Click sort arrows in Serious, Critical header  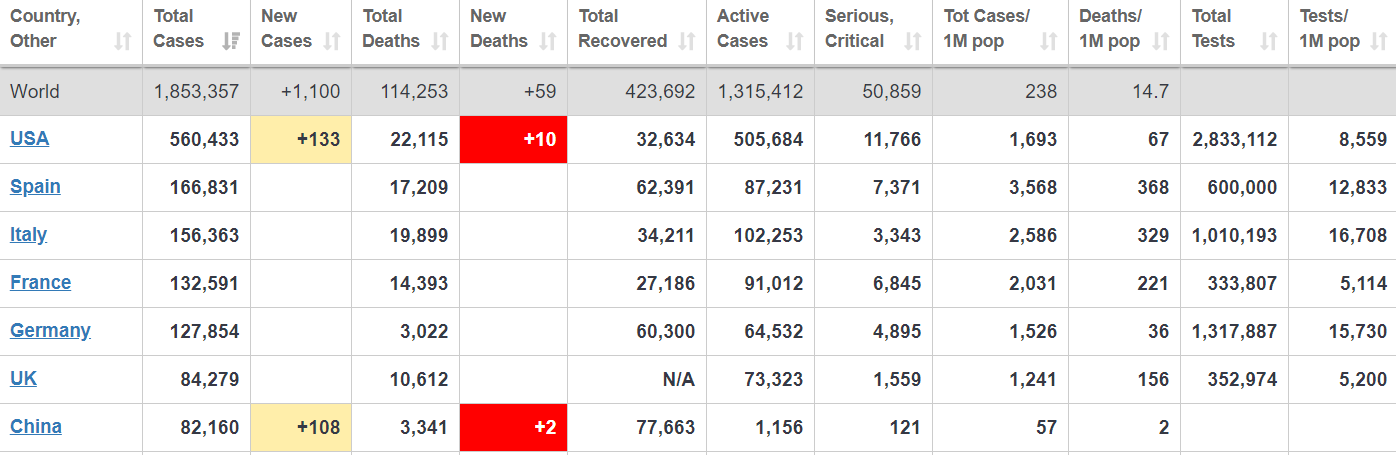(x=912, y=41)
